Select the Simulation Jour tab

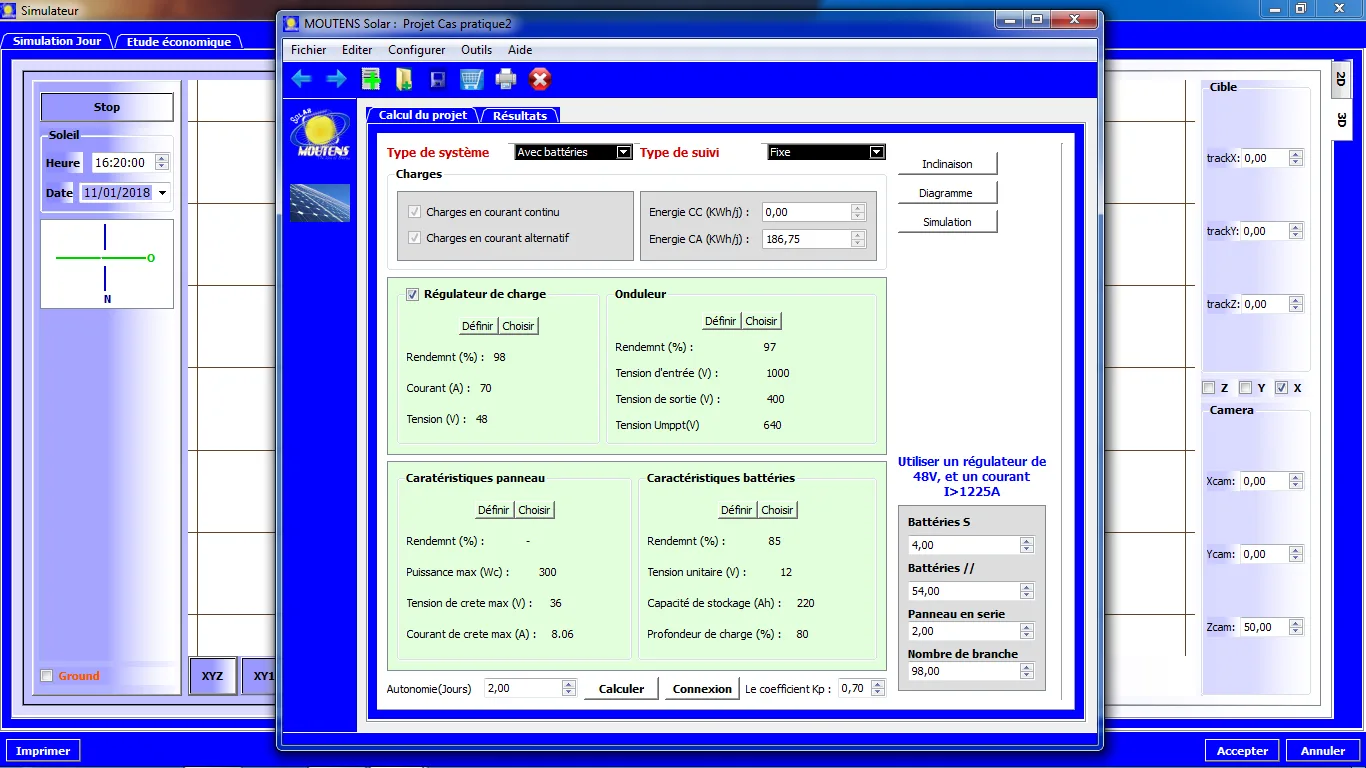[57, 41]
